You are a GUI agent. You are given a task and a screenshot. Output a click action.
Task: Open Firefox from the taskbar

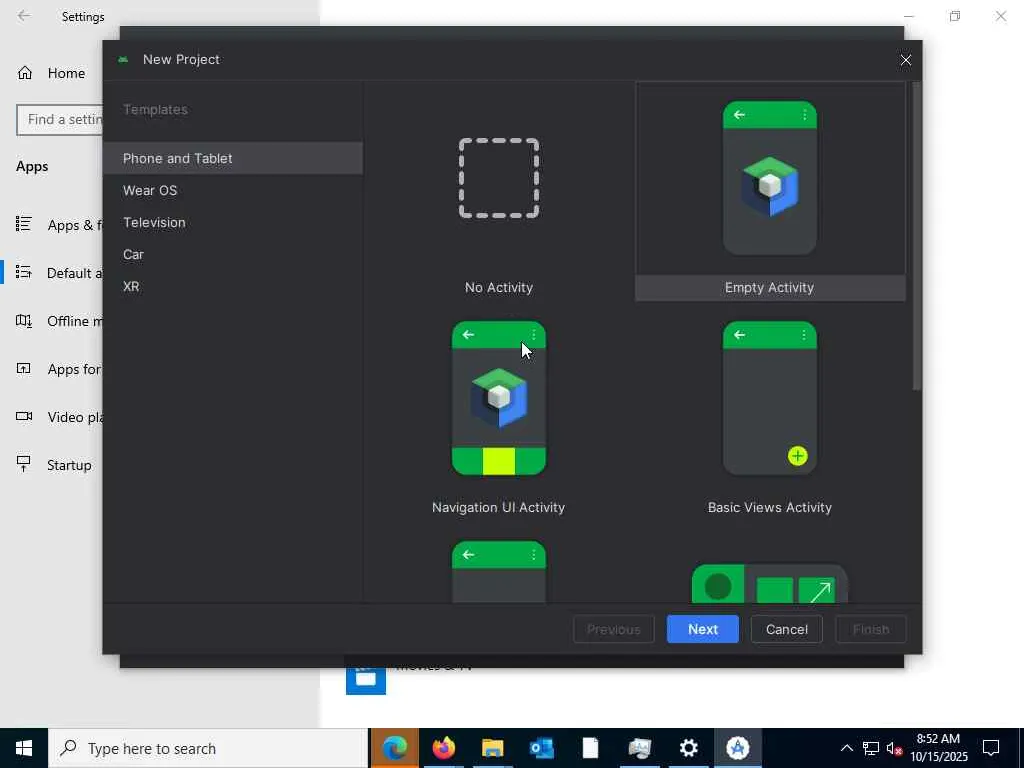[x=443, y=748]
